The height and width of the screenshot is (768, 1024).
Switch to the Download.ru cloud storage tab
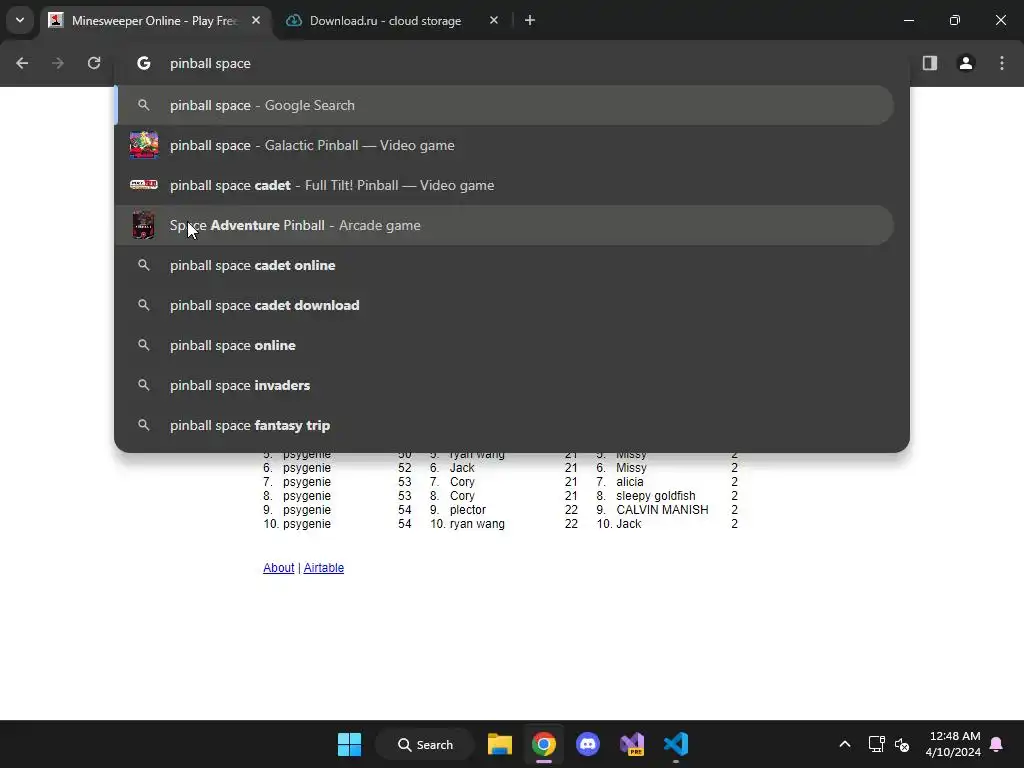[385, 20]
